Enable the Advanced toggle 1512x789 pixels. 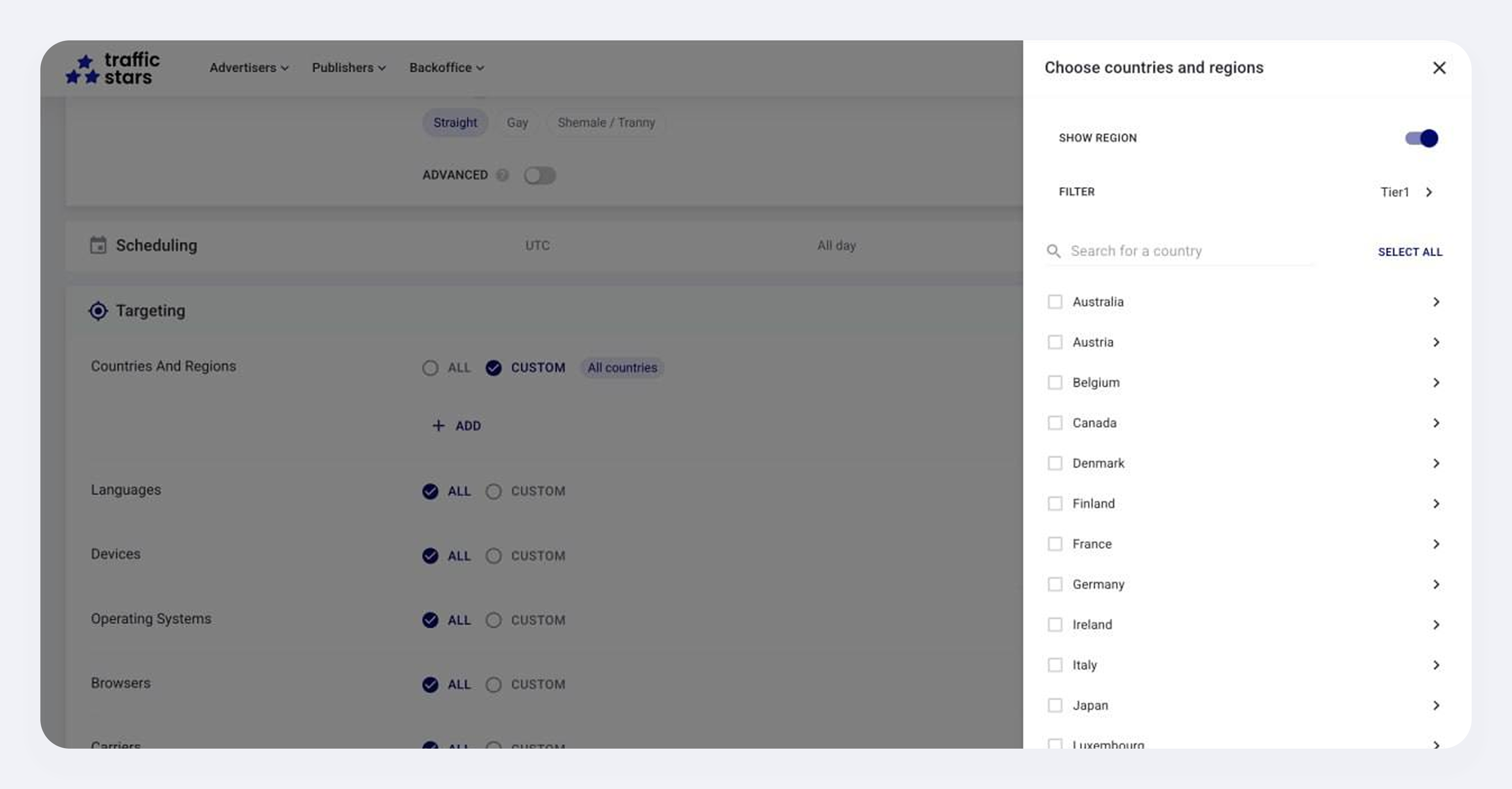click(x=540, y=175)
